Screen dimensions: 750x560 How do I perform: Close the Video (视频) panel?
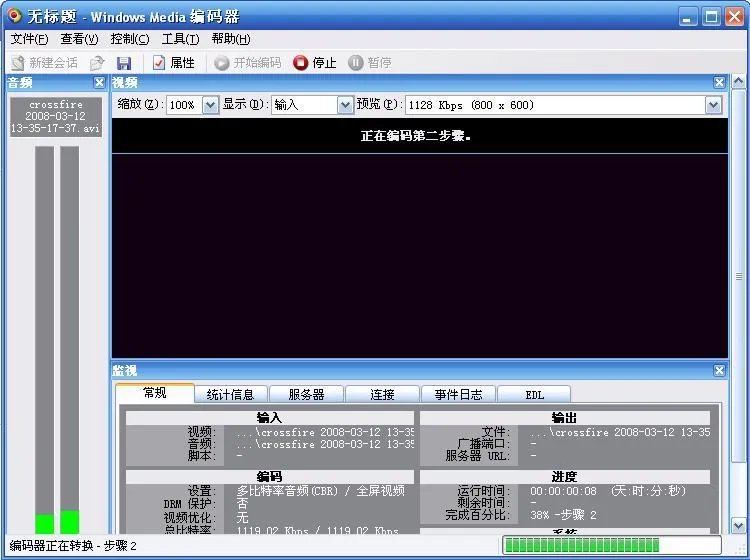point(719,83)
